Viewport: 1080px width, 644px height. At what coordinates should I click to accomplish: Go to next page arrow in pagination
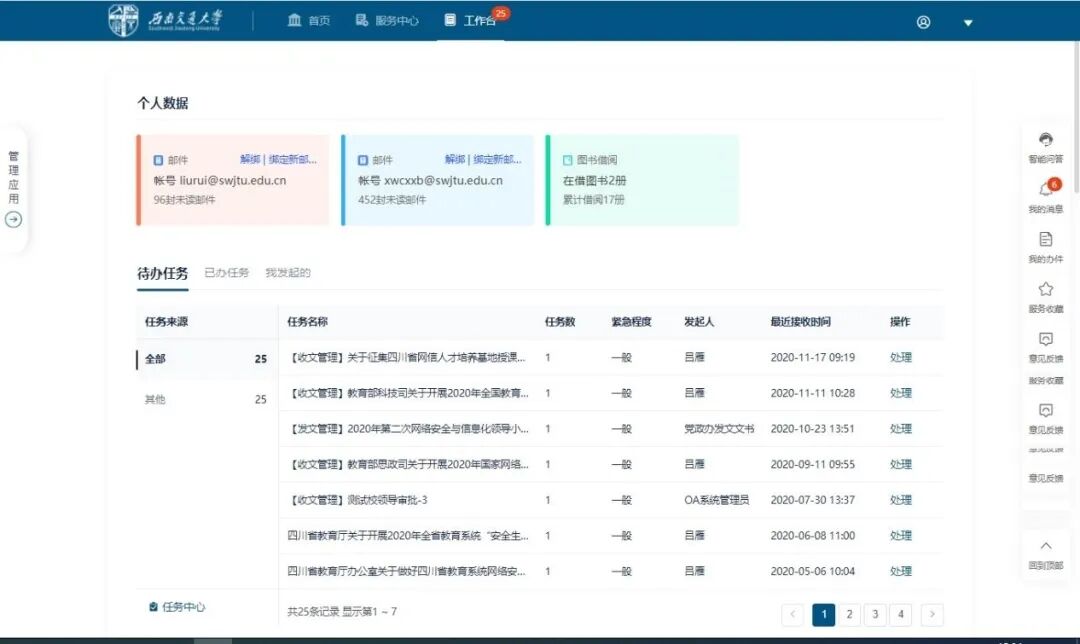pyautogui.click(x=932, y=614)
